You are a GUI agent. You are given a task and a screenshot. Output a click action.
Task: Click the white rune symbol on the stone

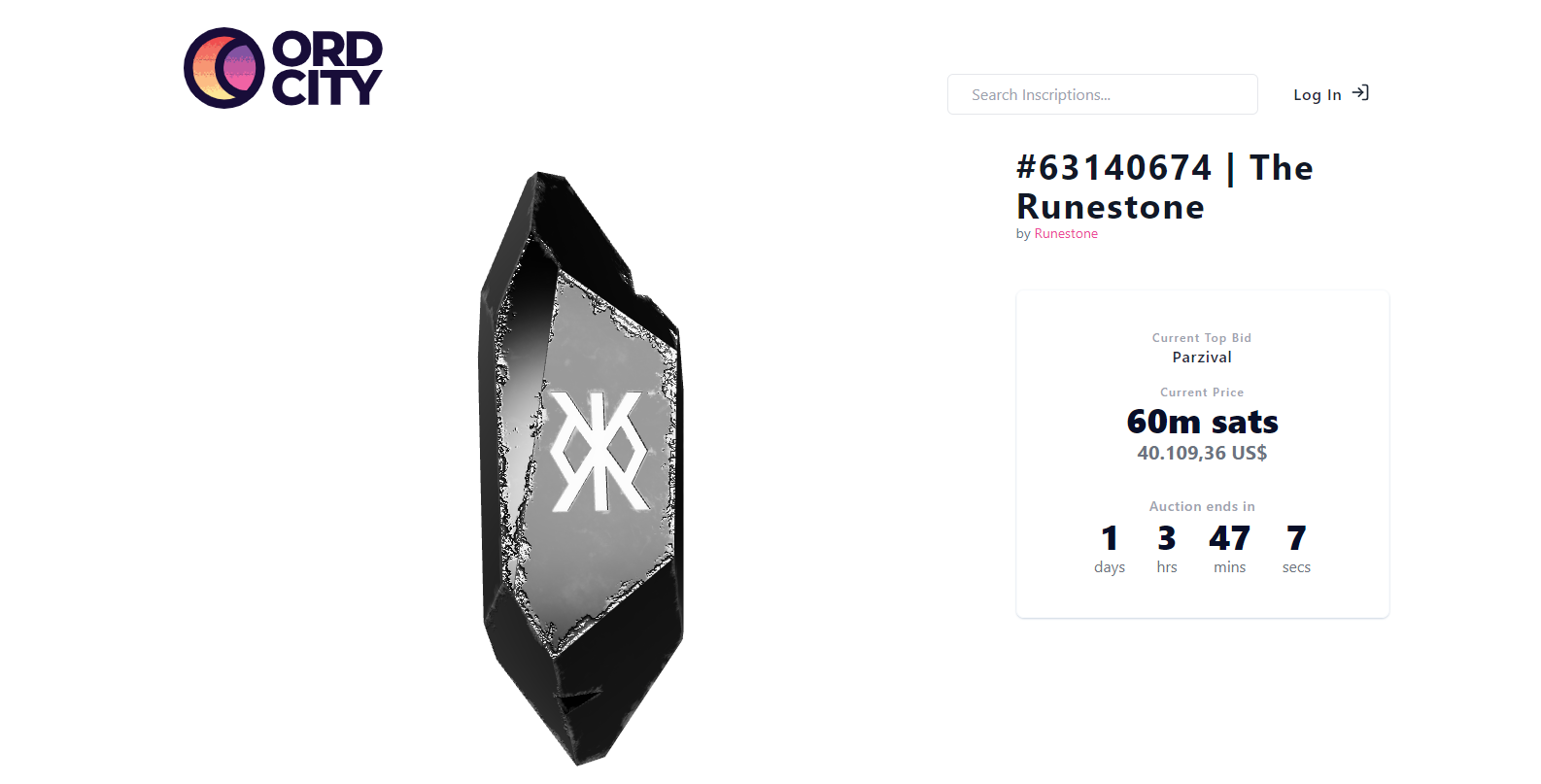(x=599, y=452)
